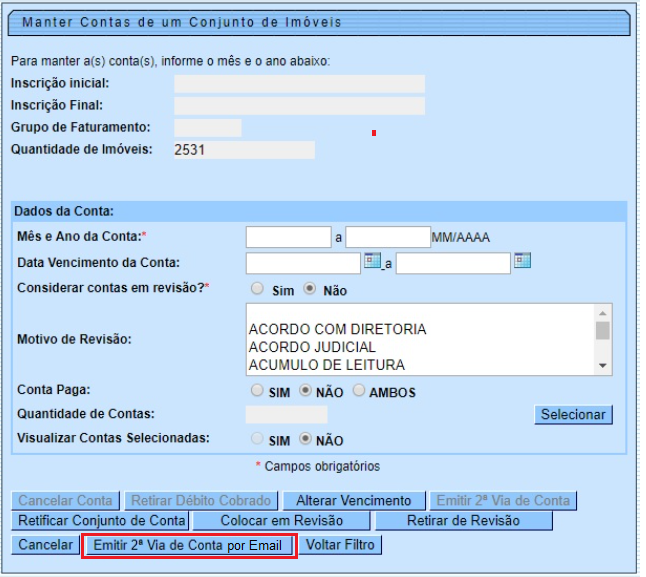The image size is (646, 577).
Task: Choose ACUMULO DE LEITURA in revision list
Action: [x=420, y=365]
